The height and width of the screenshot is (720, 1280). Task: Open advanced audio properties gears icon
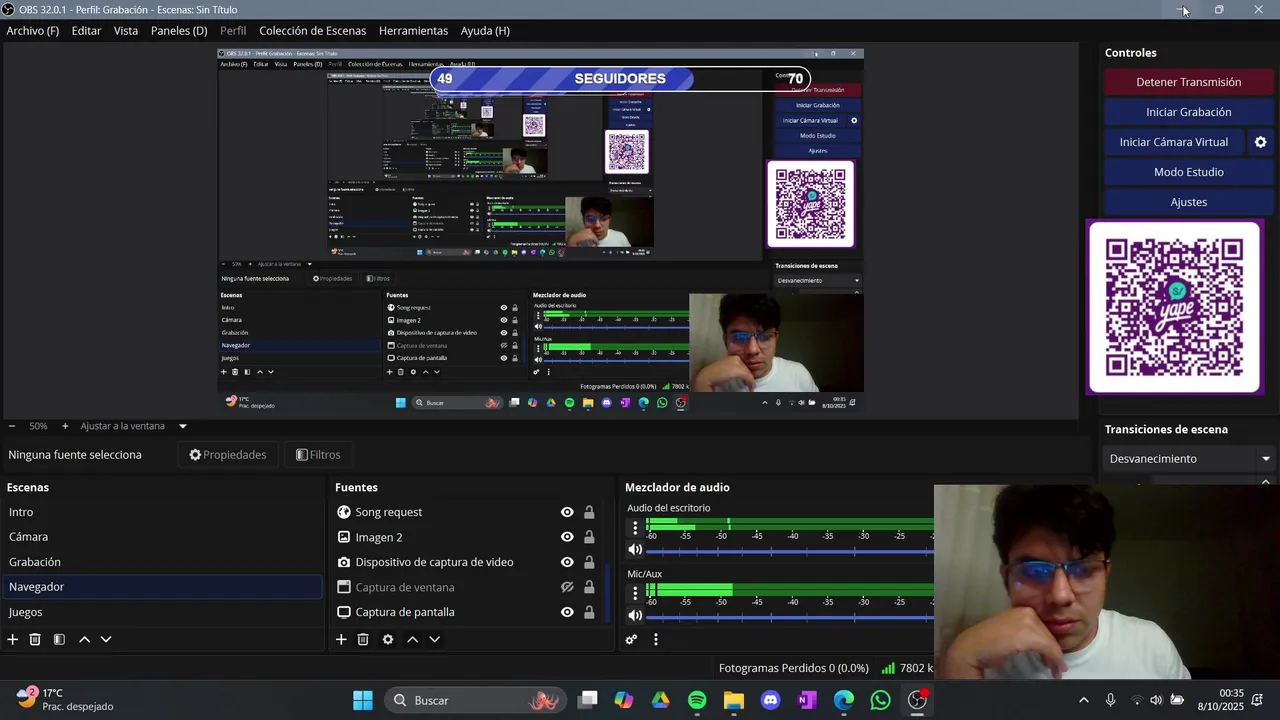point(631,639)
